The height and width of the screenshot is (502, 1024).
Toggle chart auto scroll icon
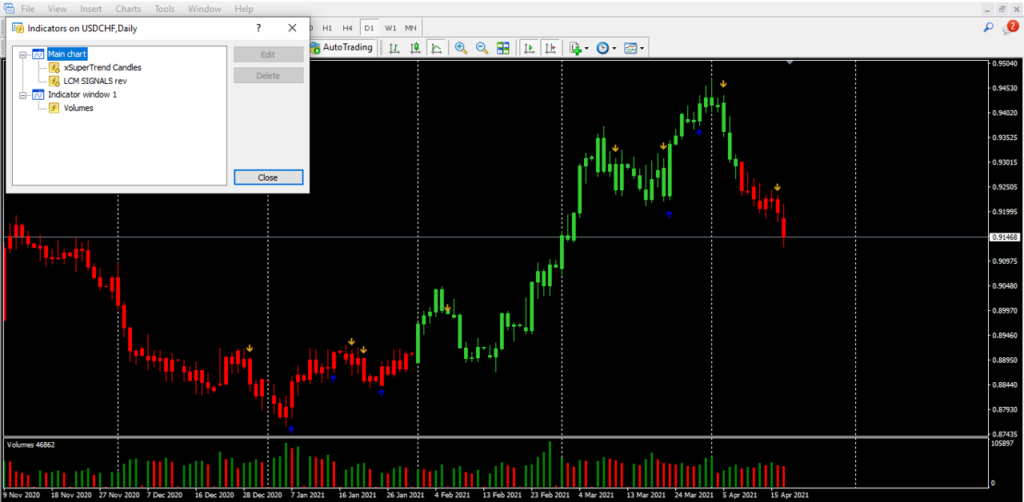(x=528, y=47)
